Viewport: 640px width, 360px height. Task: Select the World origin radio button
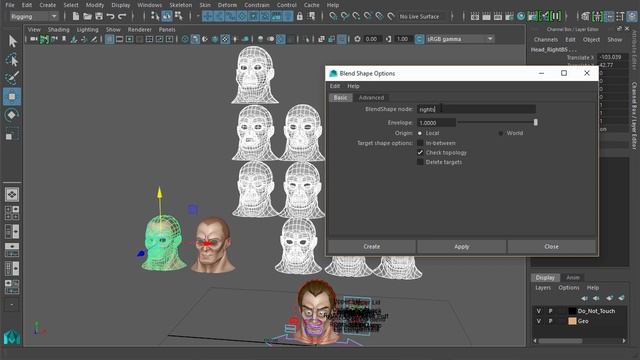tap(501, 133)
